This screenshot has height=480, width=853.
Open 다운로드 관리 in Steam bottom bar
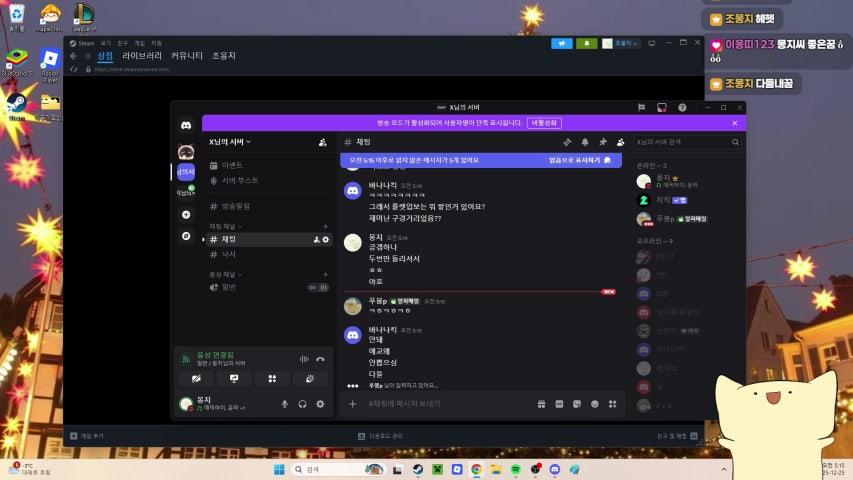(x=380, y=436)
